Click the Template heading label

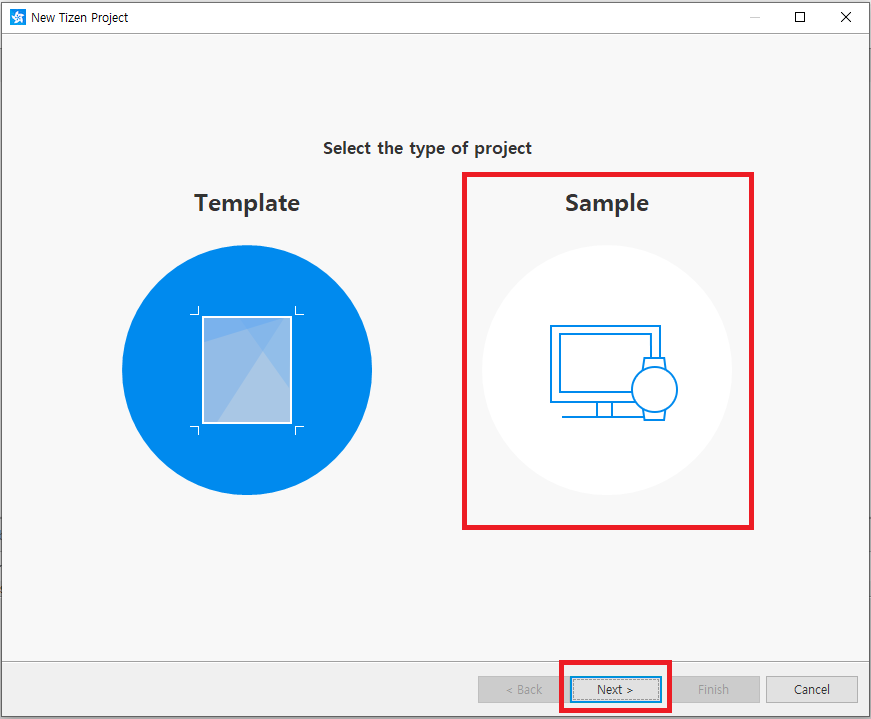pyautogui.click(x=247, y=203)
